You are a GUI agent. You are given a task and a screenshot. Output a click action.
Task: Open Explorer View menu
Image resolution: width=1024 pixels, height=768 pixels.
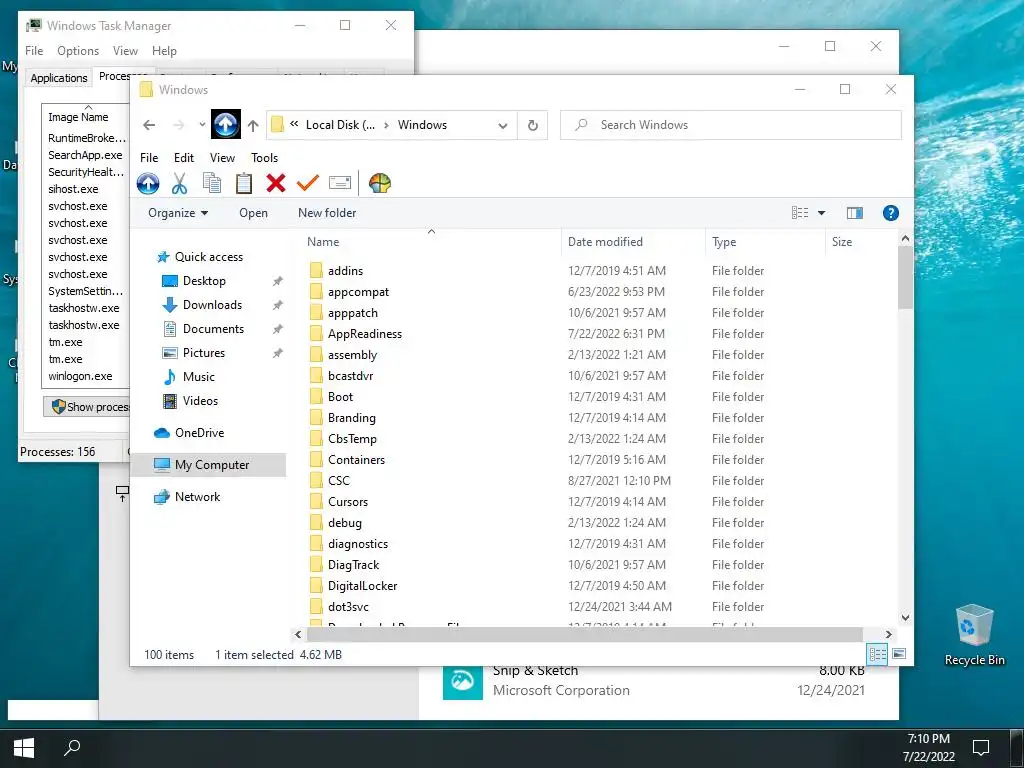pyautogui.click(x=222, y=157)
